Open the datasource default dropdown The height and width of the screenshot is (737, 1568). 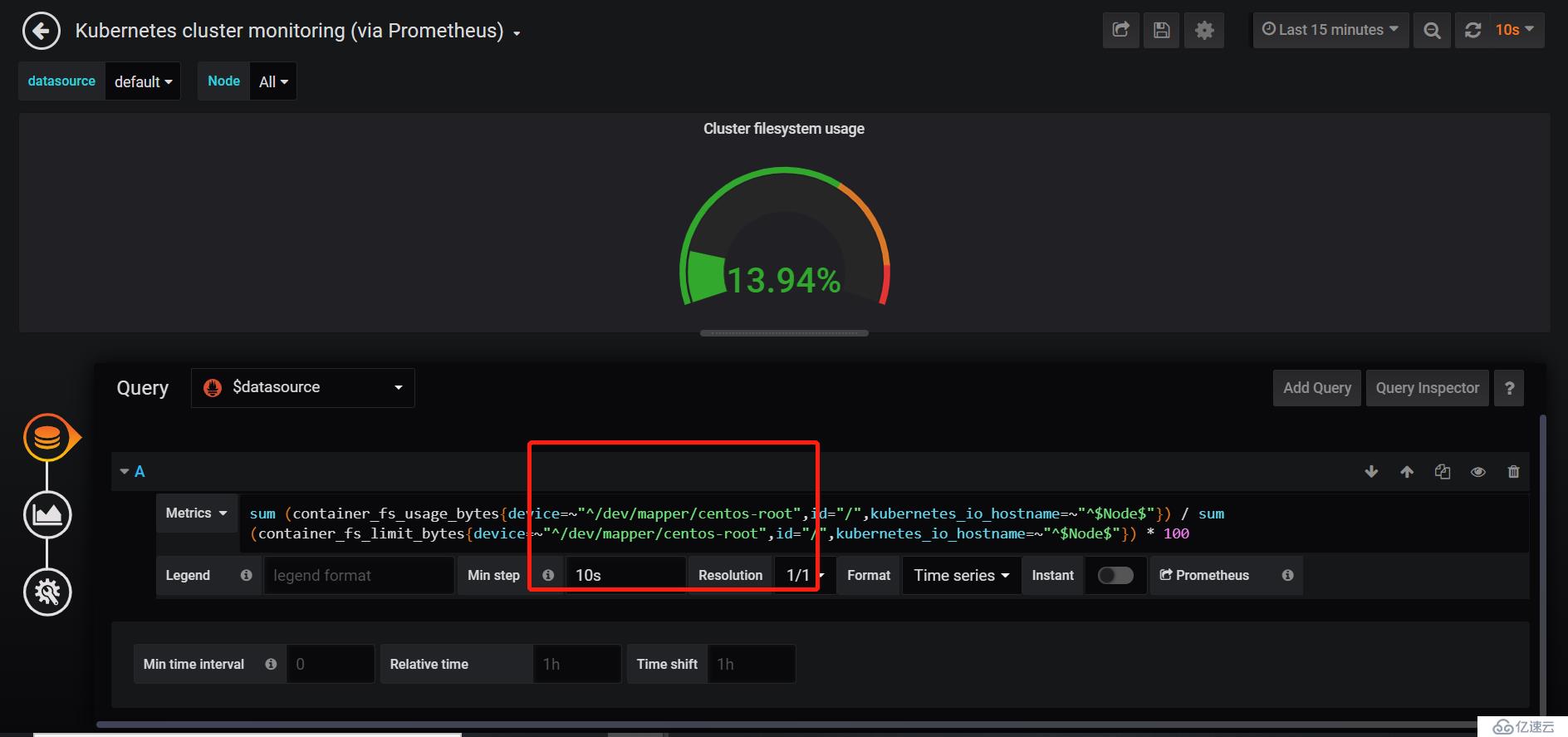point(143,81)
